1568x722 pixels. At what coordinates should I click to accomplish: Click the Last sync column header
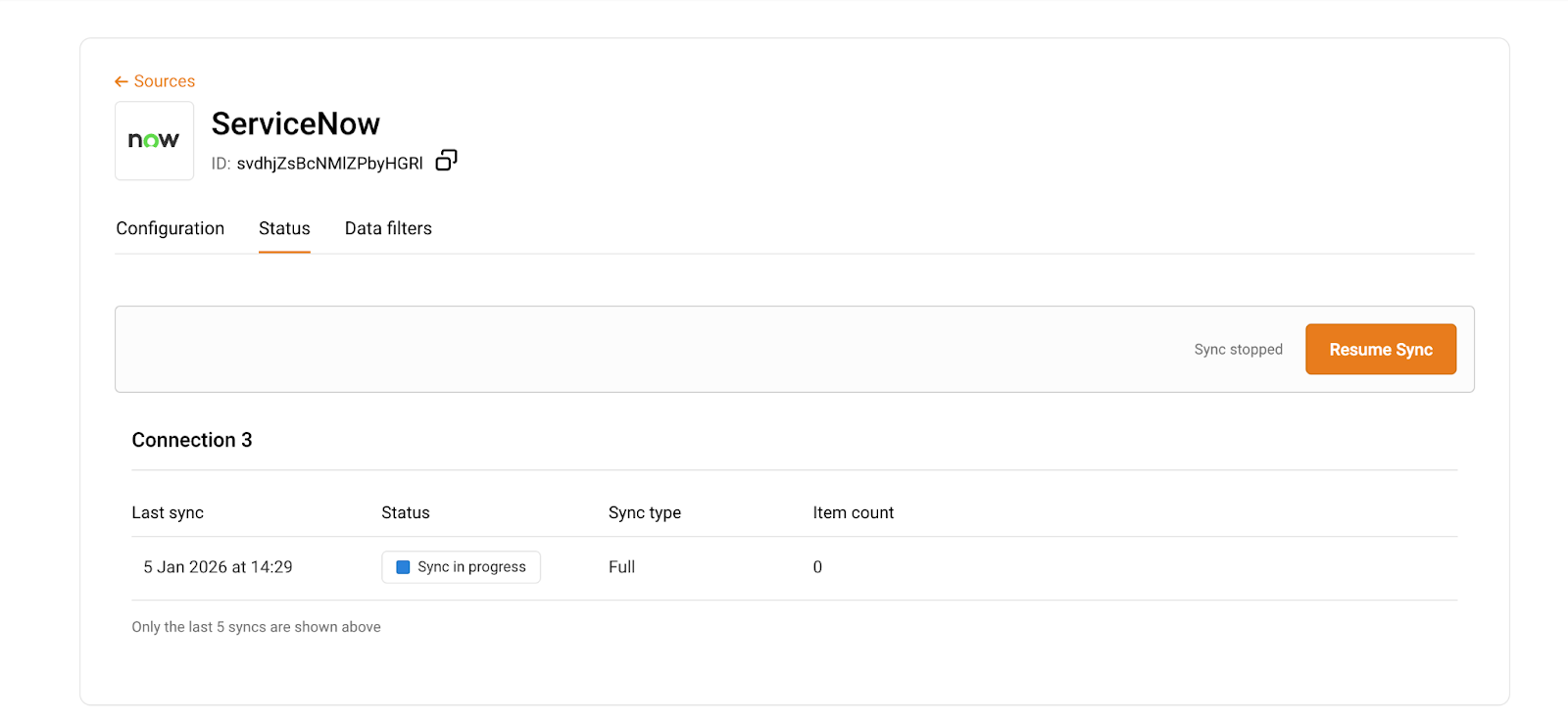(168, 512)
